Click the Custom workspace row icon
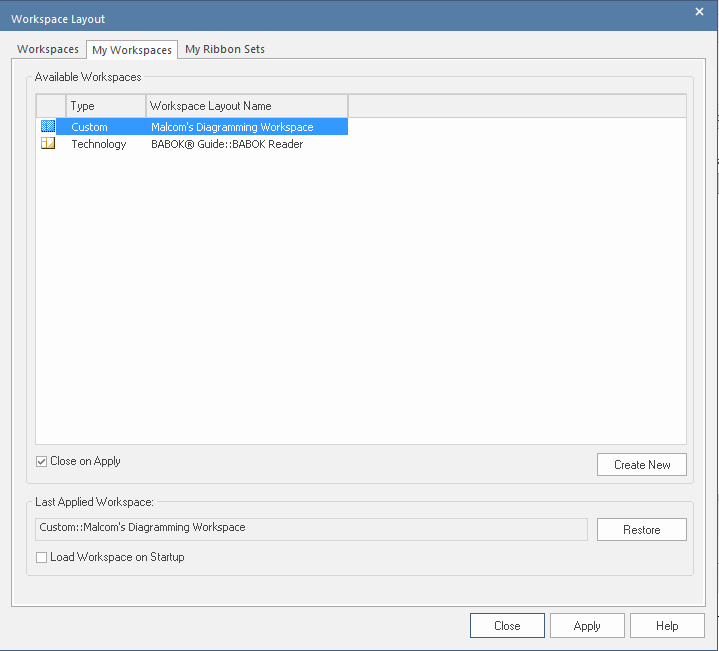Viewport: 719px width, 651px height. click(48, 127)
